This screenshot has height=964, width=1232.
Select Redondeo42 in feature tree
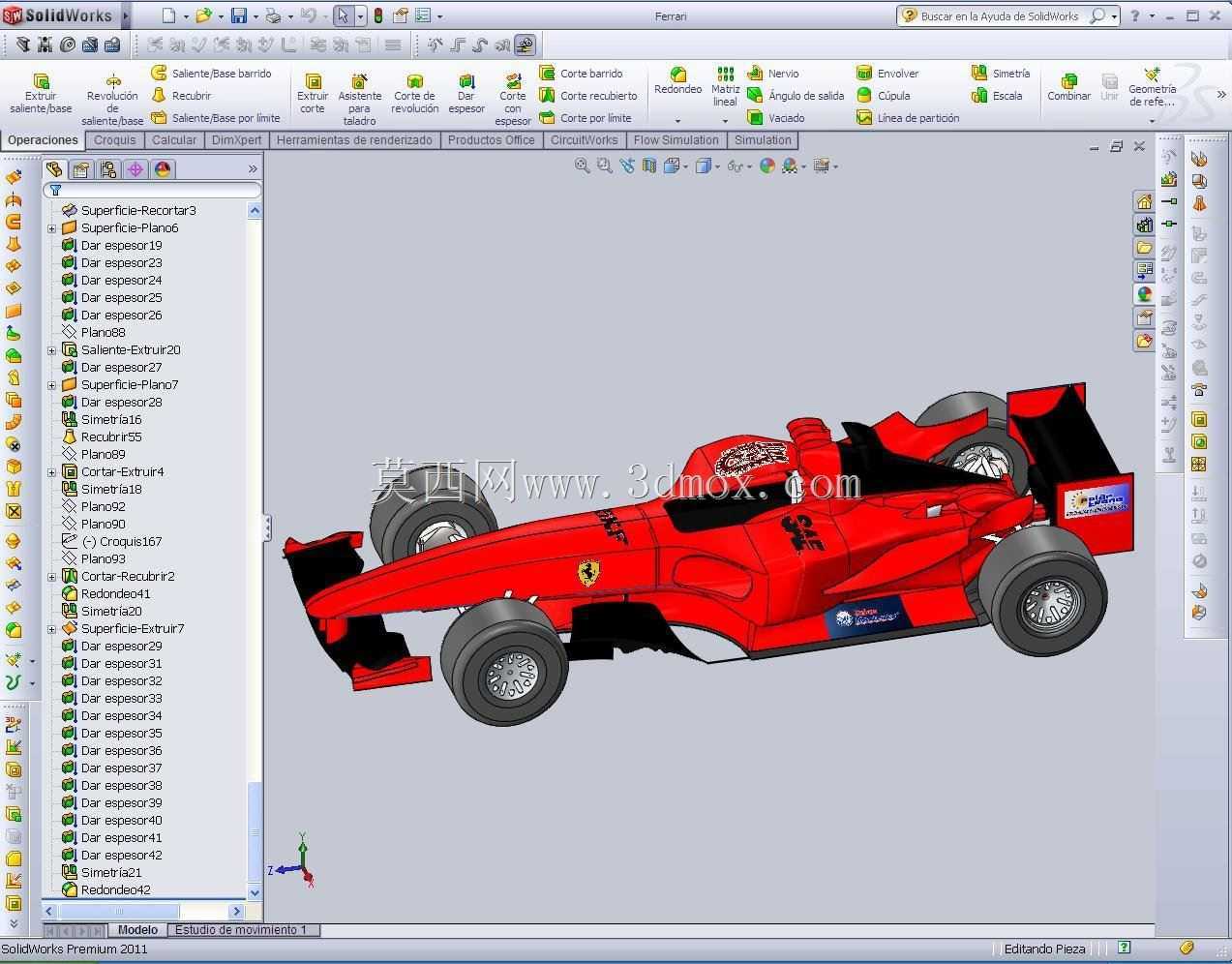pyautogui.click(x=106, y=890)
